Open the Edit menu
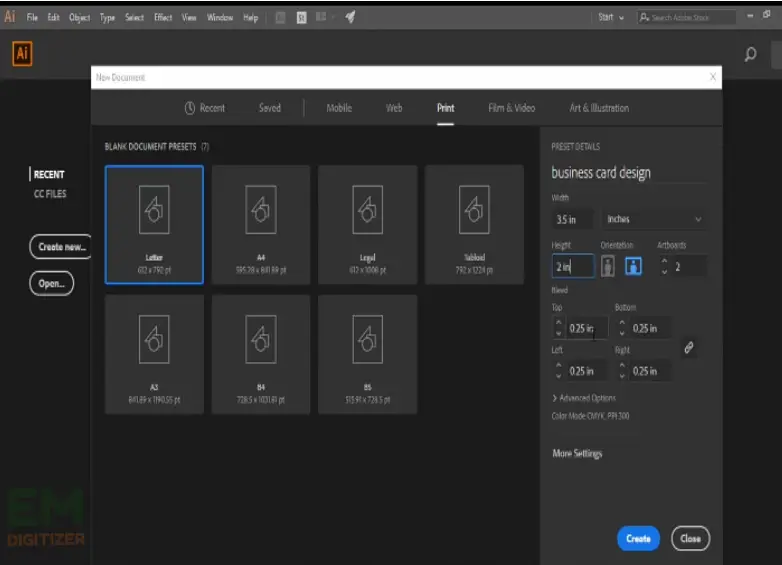Image resolution: width=782 pixels, height=565 pixels. [x=53, y=17]
